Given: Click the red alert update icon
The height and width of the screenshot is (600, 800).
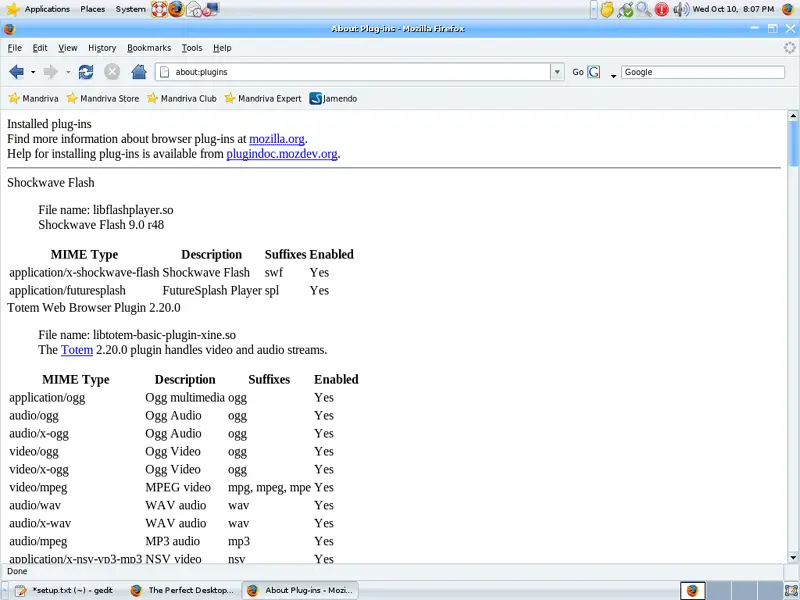Looking at the screenshot, I should pyautogui.click(x=662, y=9).
